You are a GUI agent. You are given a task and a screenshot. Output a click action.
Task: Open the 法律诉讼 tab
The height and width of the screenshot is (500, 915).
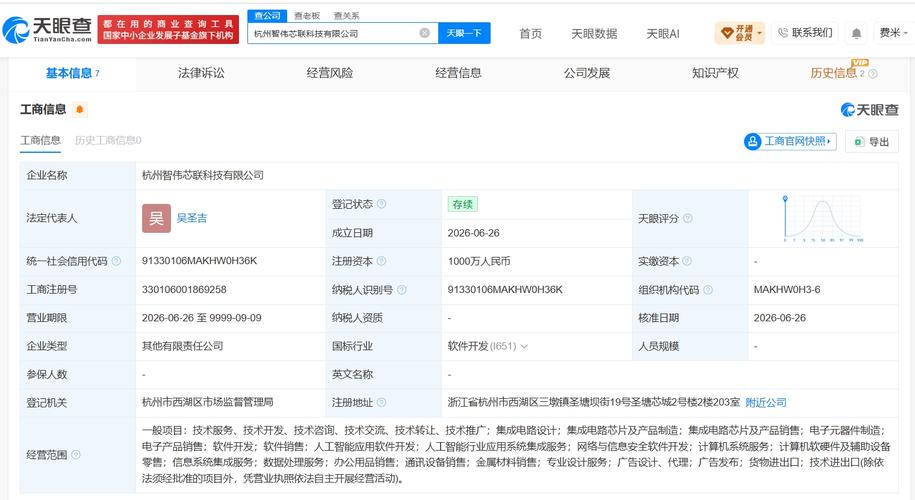(x=201, y=74)
